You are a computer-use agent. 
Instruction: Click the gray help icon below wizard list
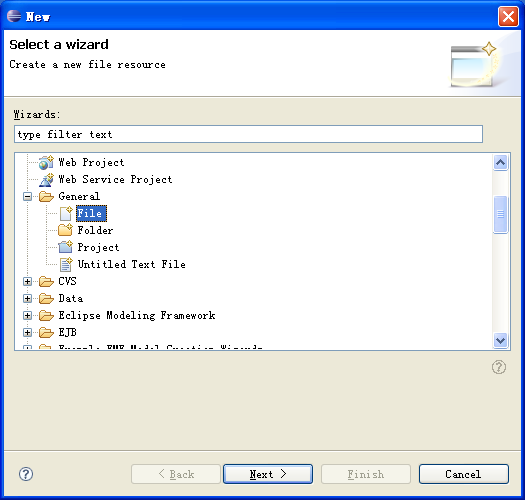tap(499, 367)
